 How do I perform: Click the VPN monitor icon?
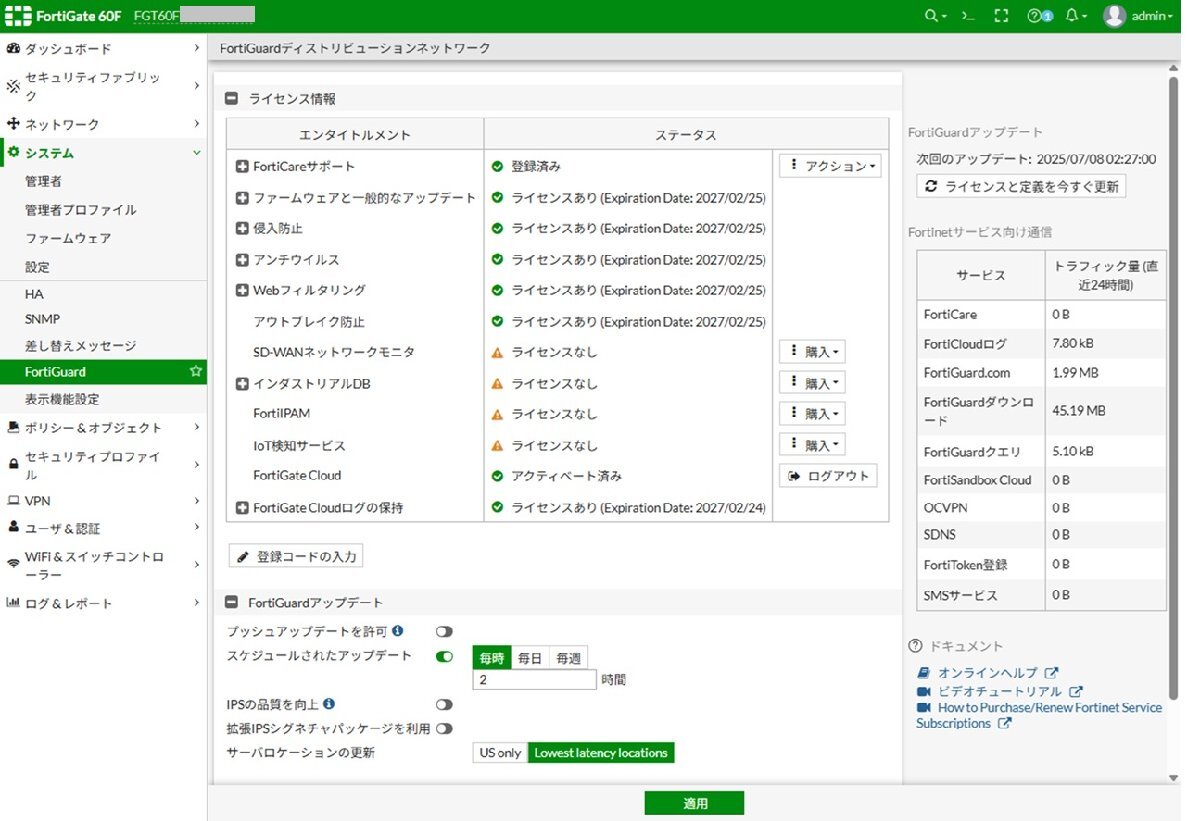(13, 500)
